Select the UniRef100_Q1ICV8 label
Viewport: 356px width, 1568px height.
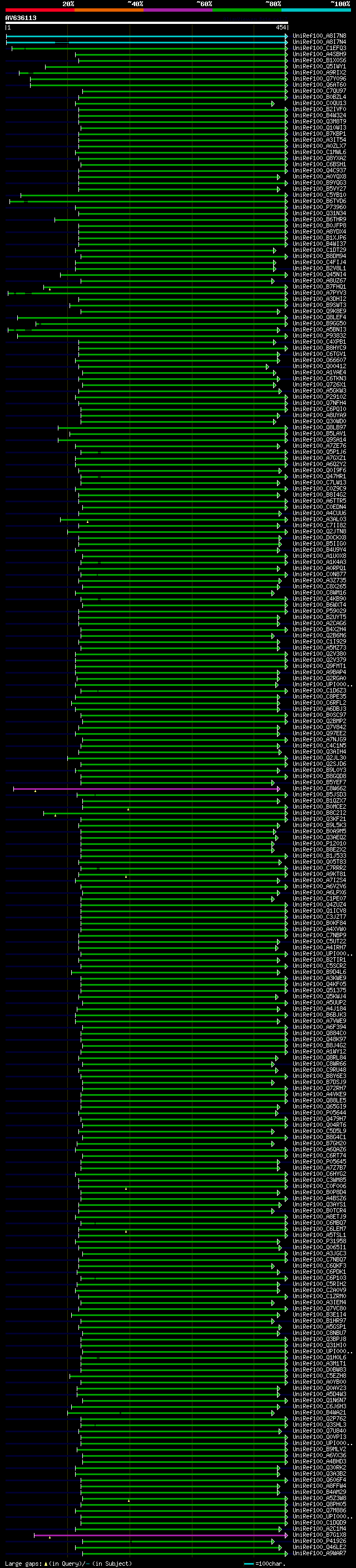click(319, 911)
